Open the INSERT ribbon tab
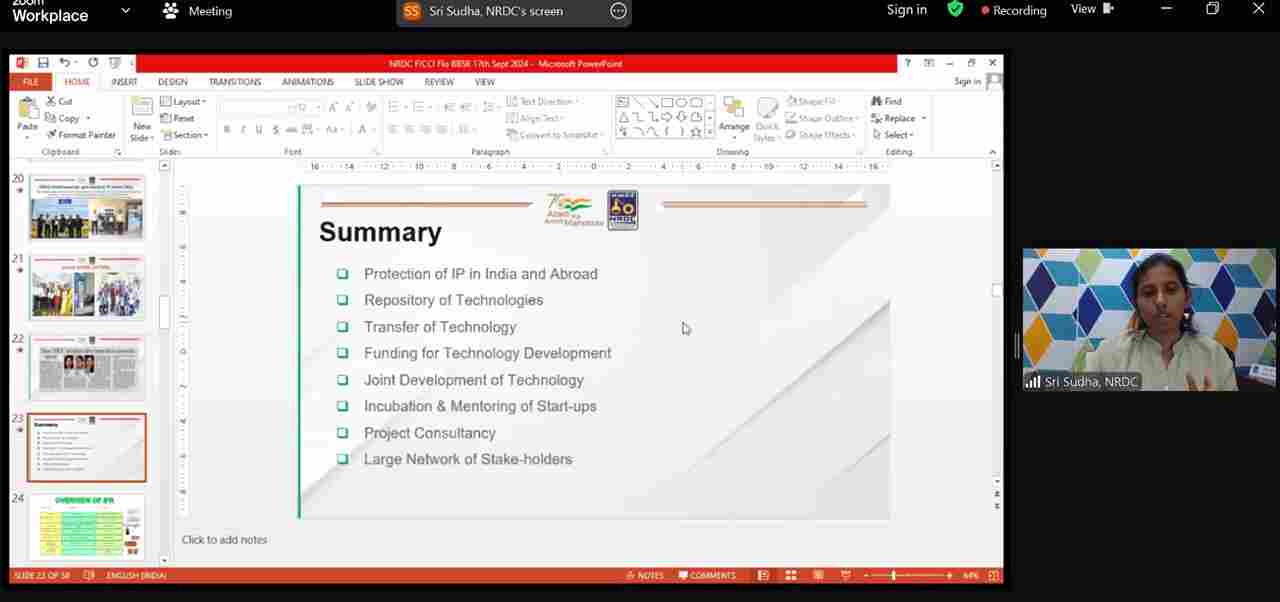This screenshot has height=602, width=1280. point(124,82)
